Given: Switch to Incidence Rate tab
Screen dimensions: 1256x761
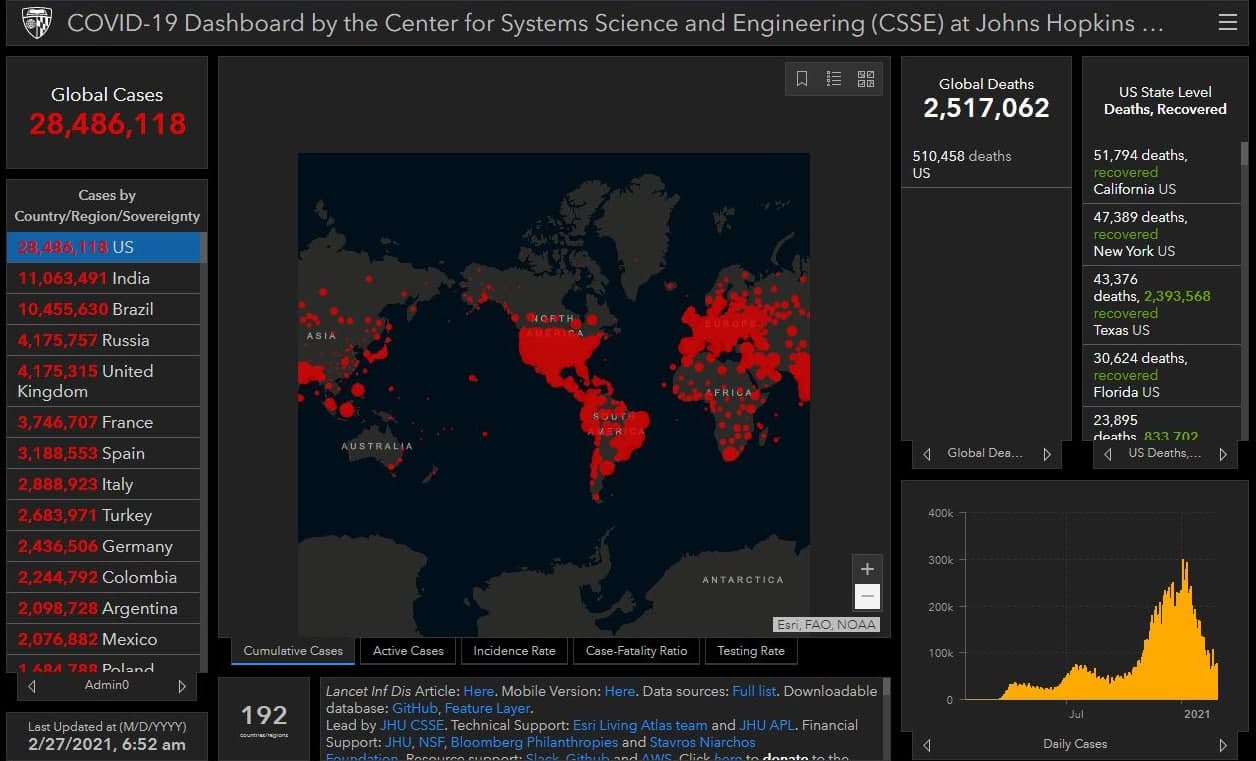Looking at the screenshot, I should coord(514,651).
